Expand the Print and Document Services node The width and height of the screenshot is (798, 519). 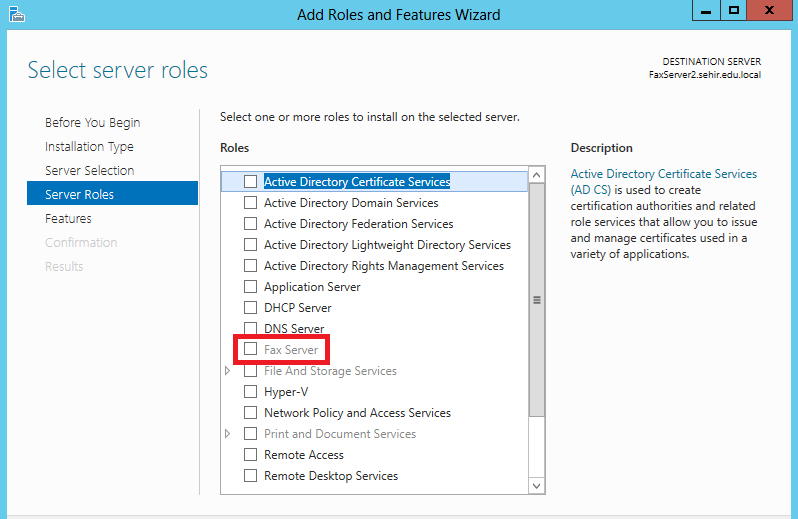[228, 434]
